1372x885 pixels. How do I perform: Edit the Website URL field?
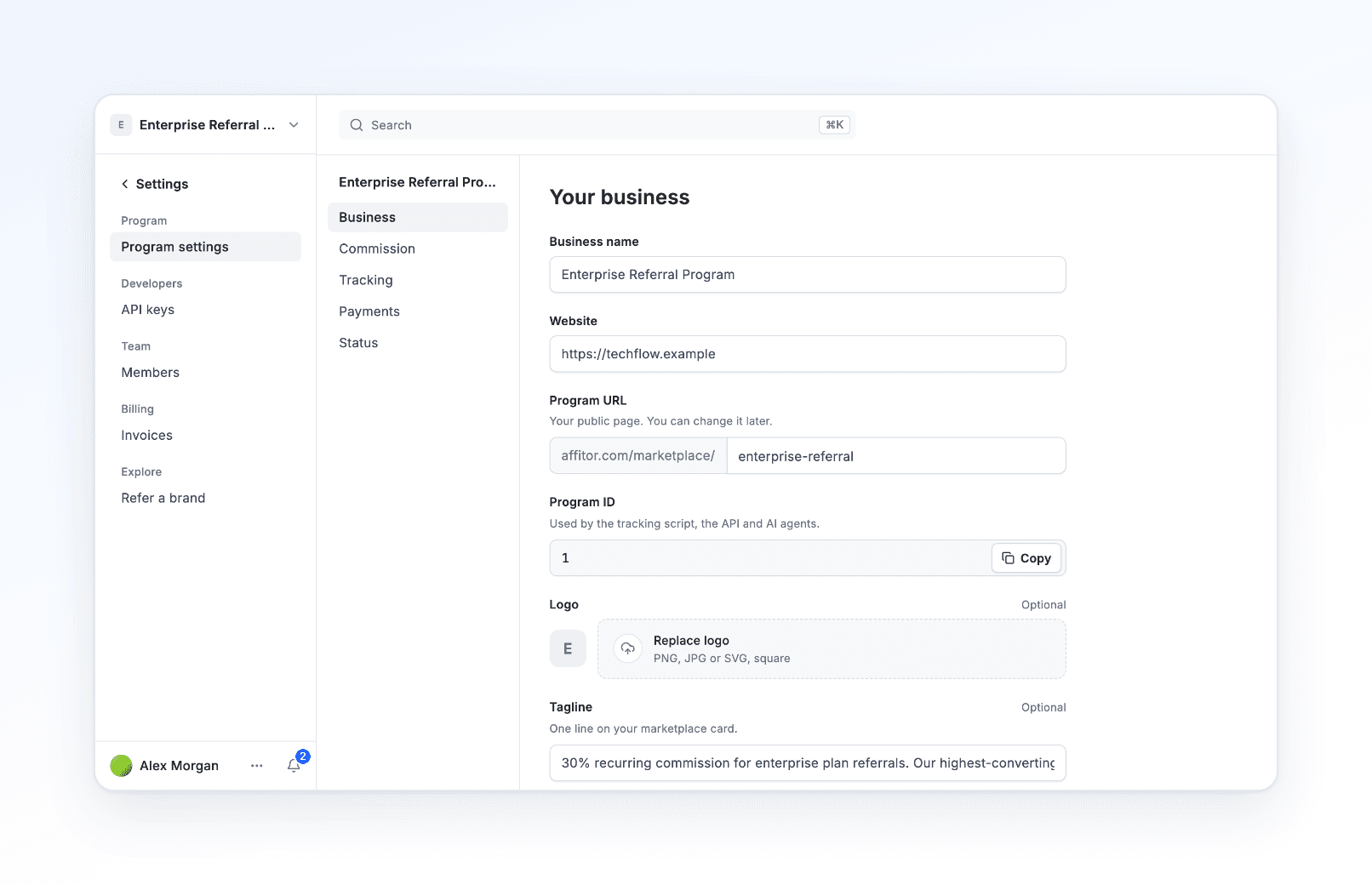(808, 354)
